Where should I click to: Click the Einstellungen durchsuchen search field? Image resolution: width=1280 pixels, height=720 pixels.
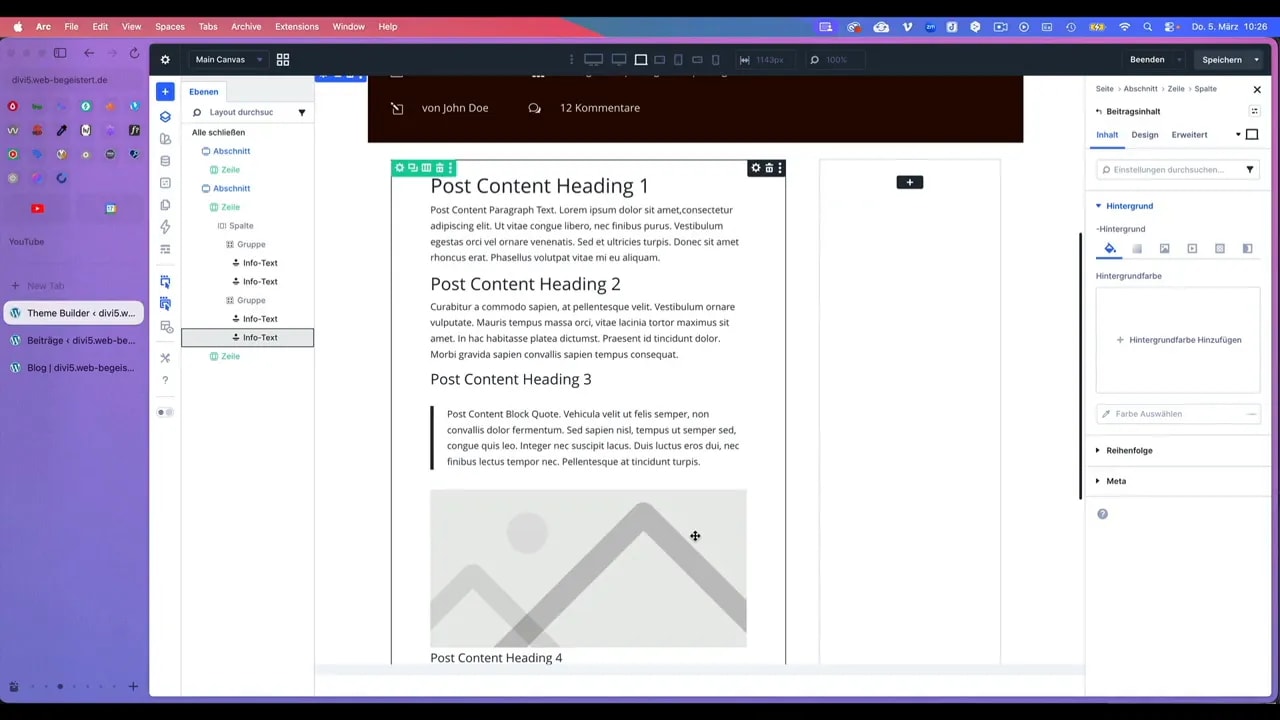[x=1170, y=170]
